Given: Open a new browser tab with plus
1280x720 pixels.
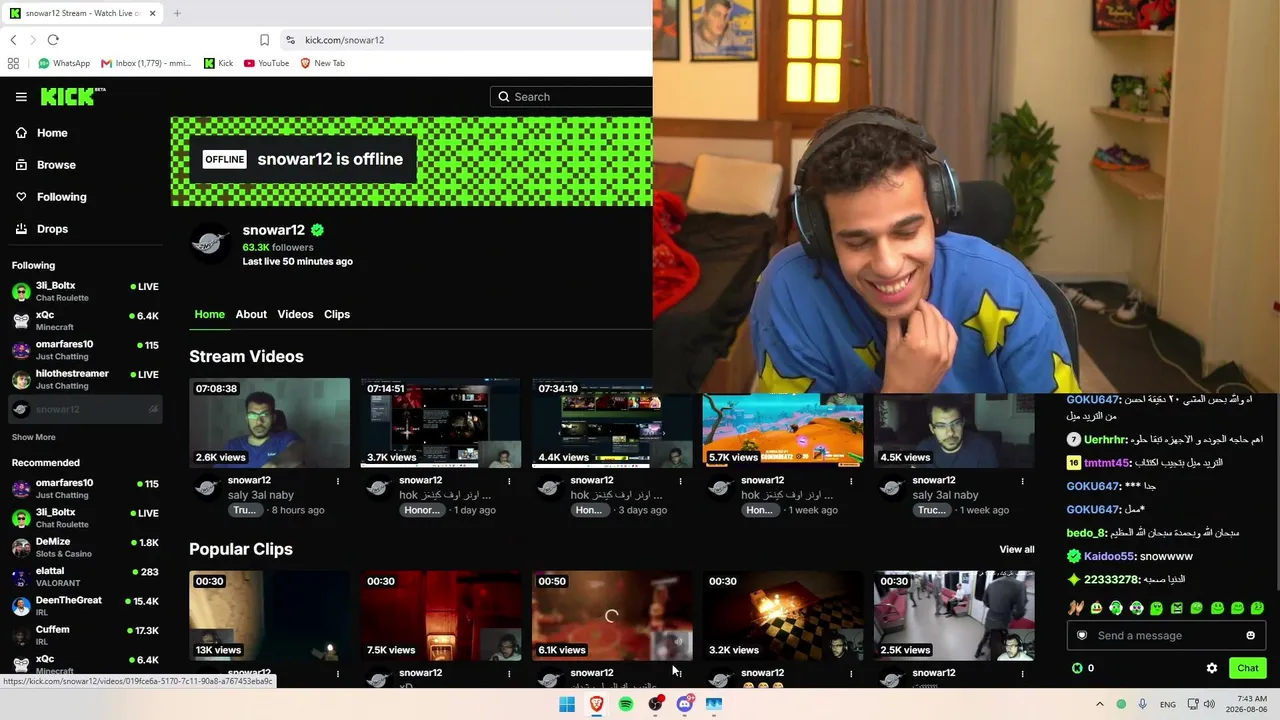Looking at the screenshot, I should coord(177,13).
